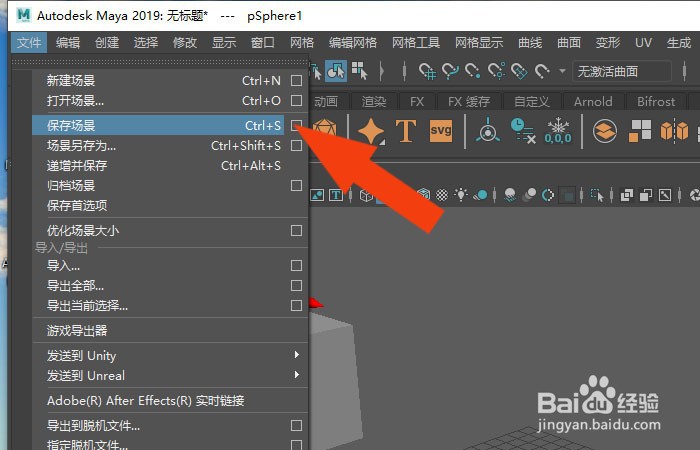Click the separate squares shelf icon

[x=640, y=131]
